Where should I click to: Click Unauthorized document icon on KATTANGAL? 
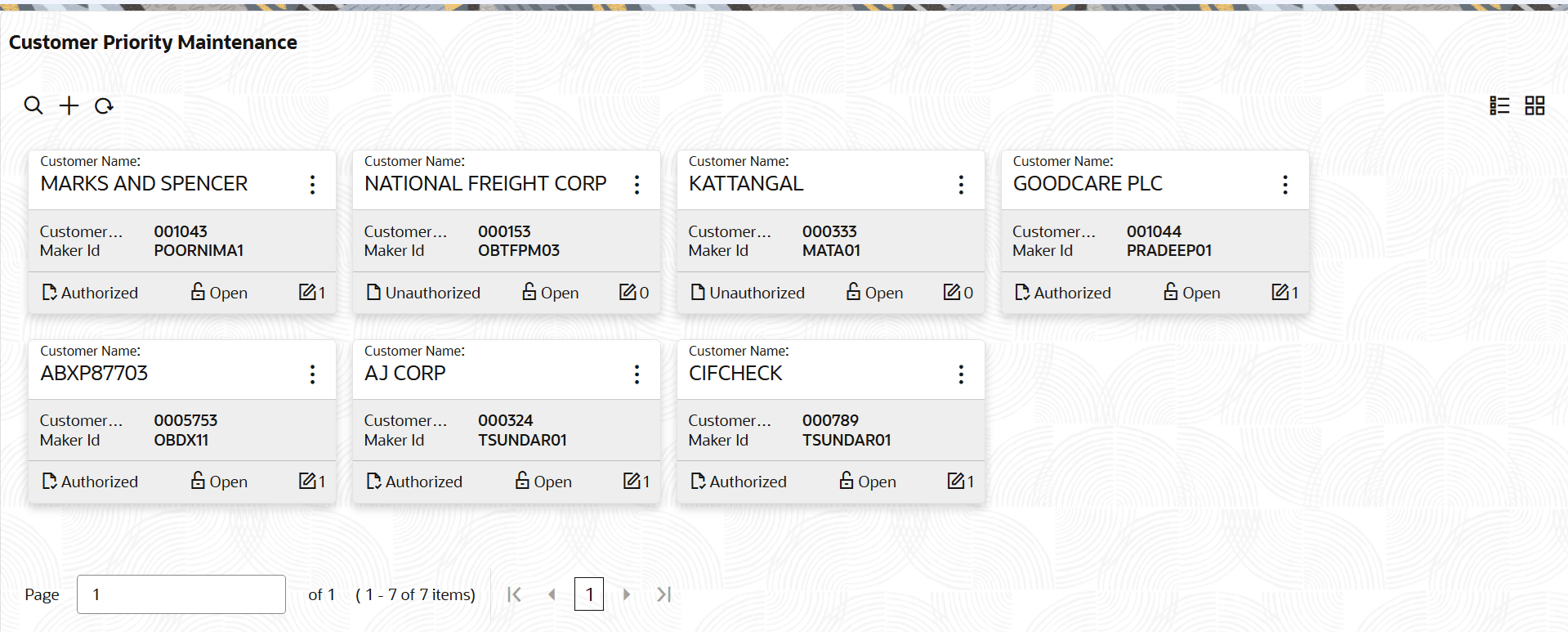698,292
